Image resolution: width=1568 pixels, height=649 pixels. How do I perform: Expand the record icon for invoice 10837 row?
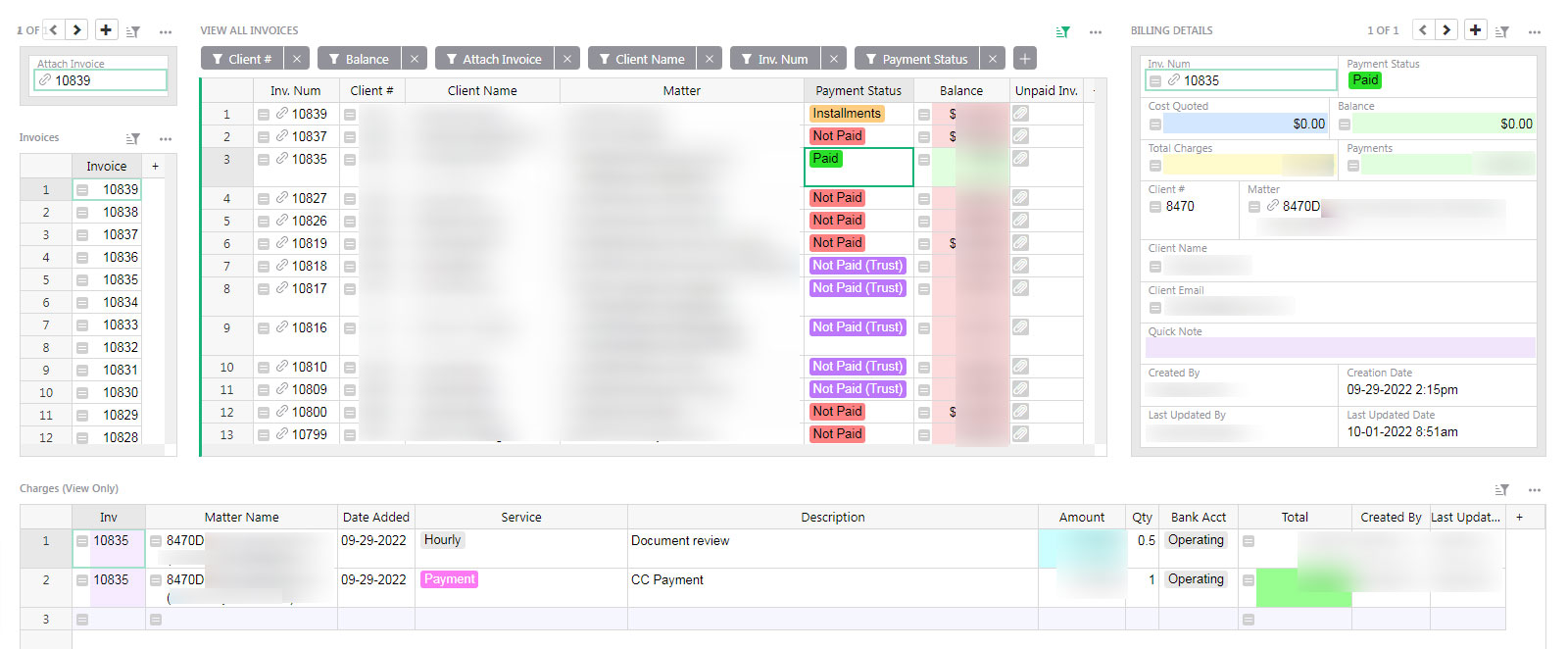point(264,136)
